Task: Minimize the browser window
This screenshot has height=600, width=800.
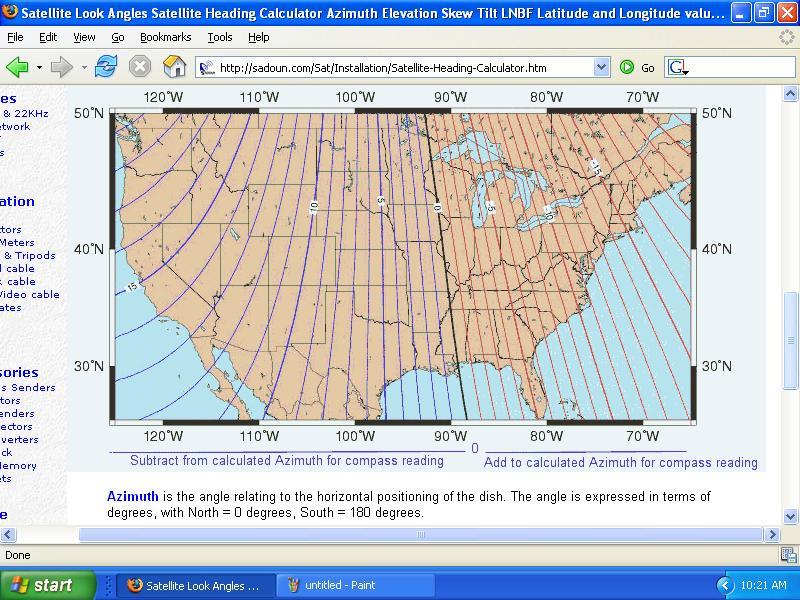Action: coord(741,12)
